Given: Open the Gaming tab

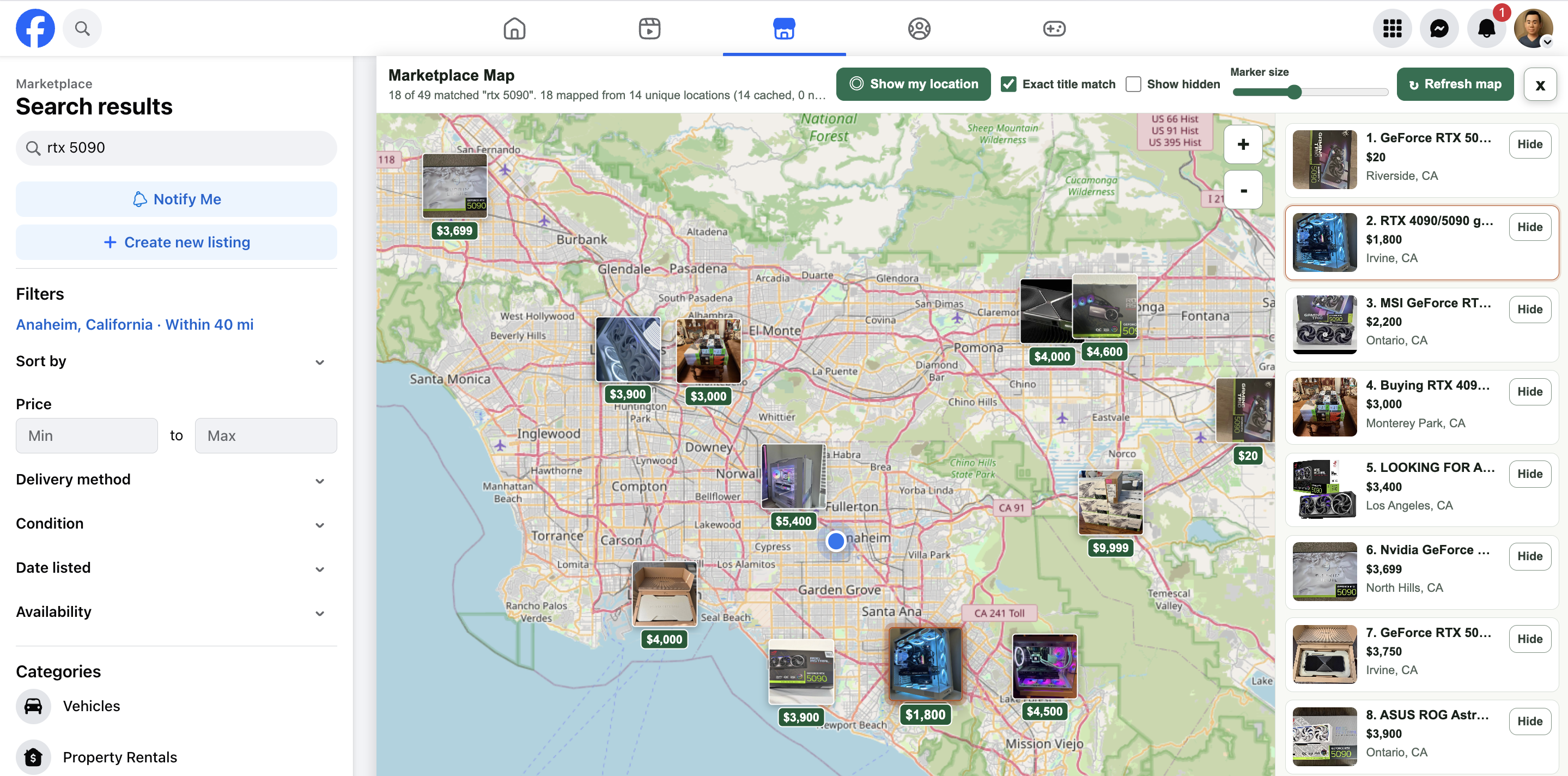Looking at the screenshot, I should [x=1054, y=28].
